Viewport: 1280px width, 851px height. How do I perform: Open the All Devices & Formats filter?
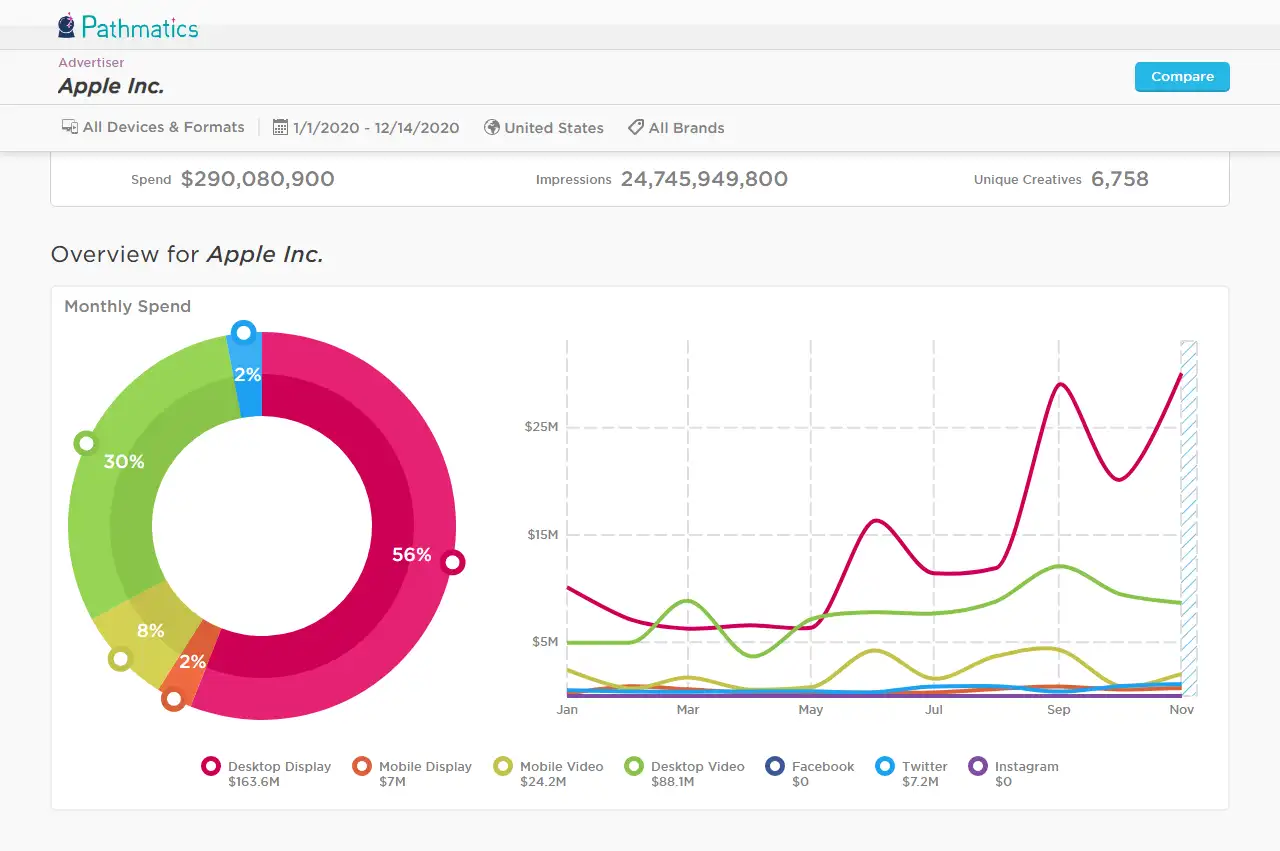[x=153, y=127]
